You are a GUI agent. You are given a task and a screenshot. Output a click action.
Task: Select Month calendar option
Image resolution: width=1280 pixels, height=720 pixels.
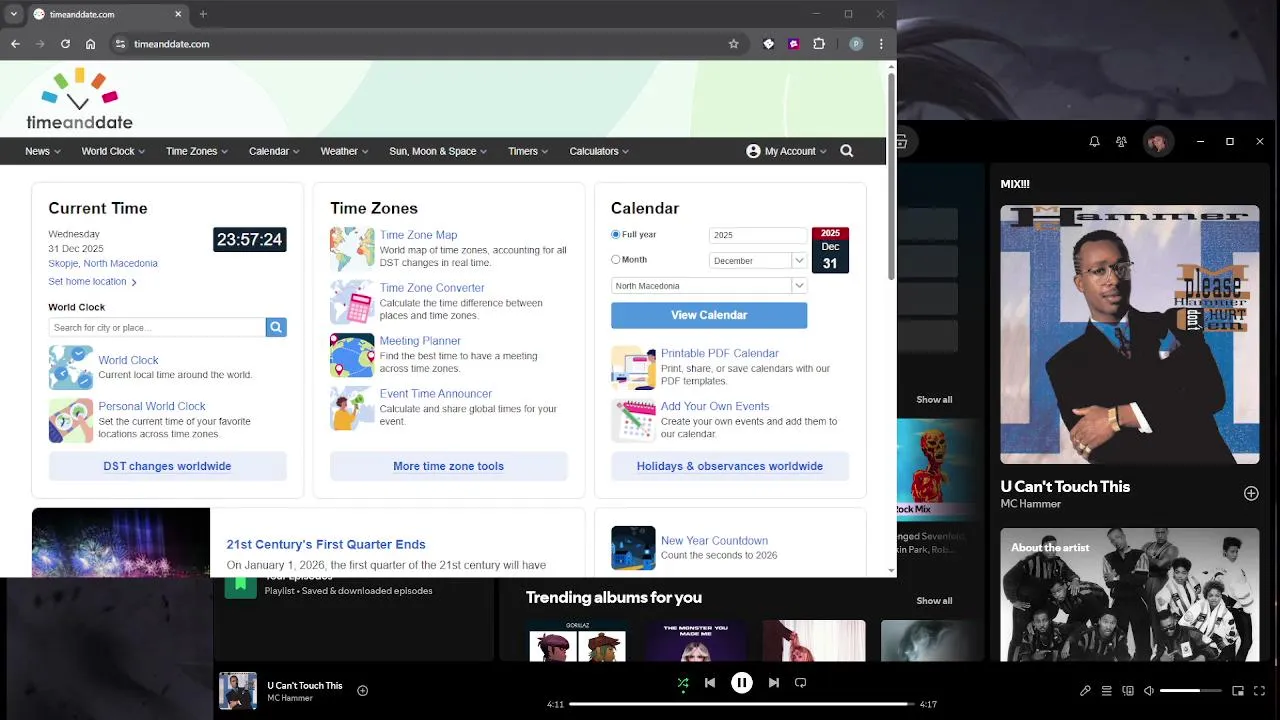click(x=616, y=259)
